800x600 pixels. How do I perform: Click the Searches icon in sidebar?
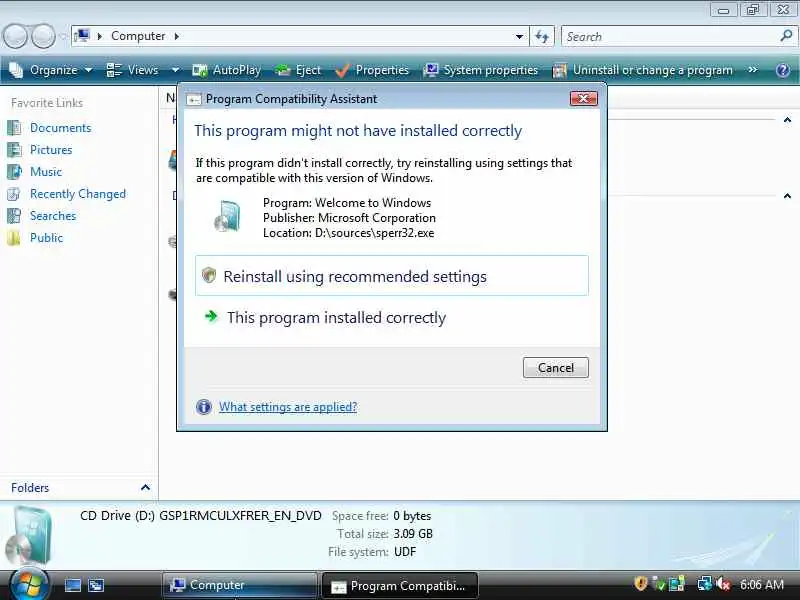tap(14, 216)
